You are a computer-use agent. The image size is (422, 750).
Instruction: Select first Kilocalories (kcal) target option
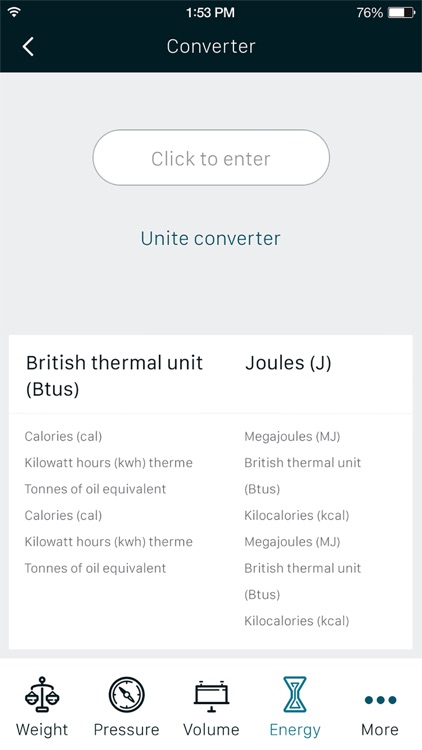point(297,515)
